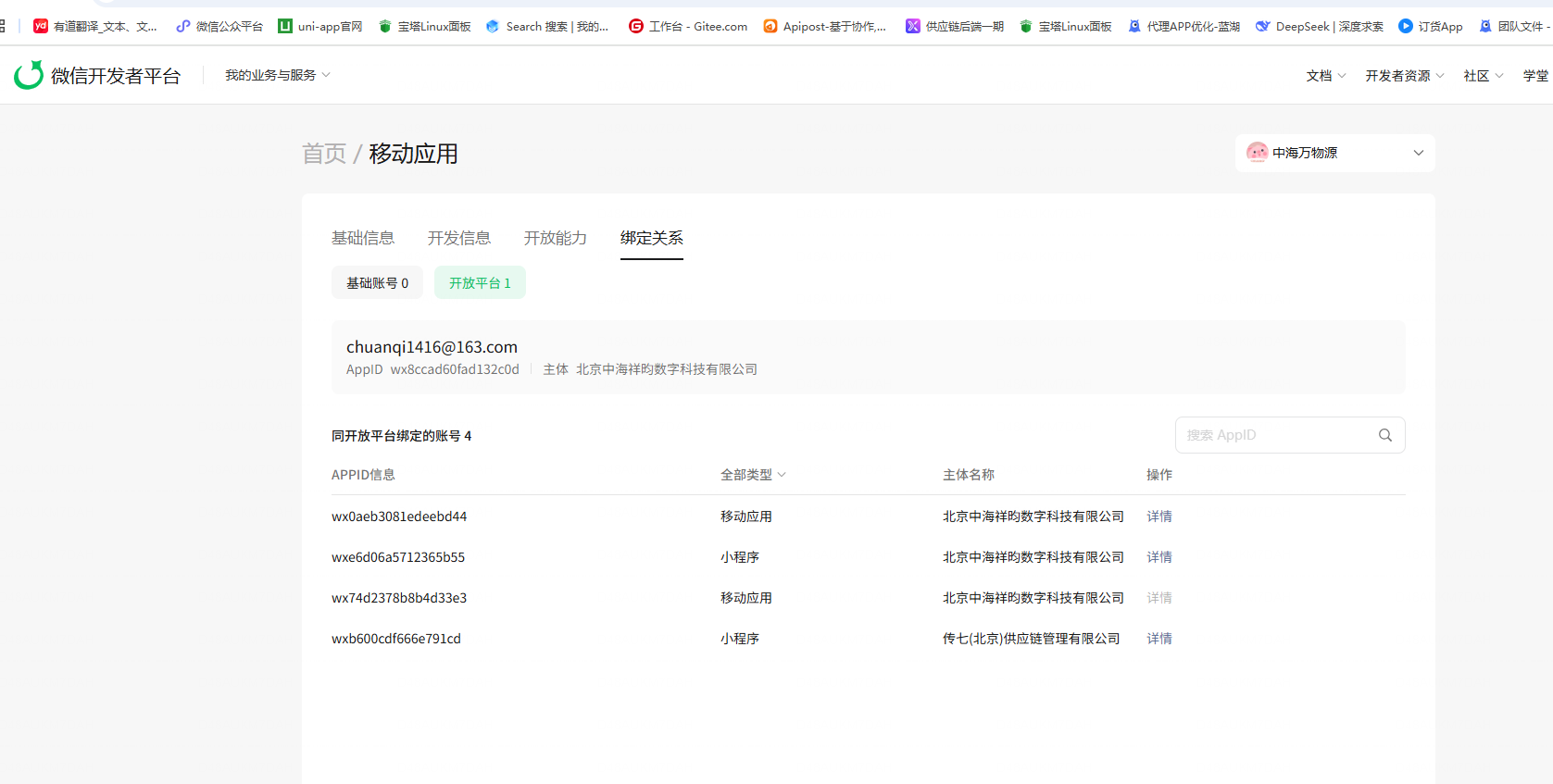Open the 团队文件 bookmark

(1515, 26)
